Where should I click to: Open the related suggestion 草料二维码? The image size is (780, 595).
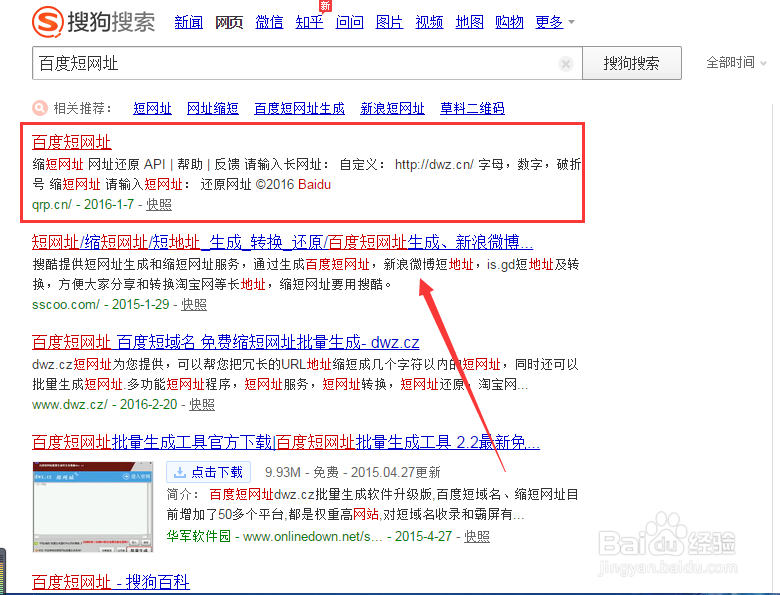point(472,108)
